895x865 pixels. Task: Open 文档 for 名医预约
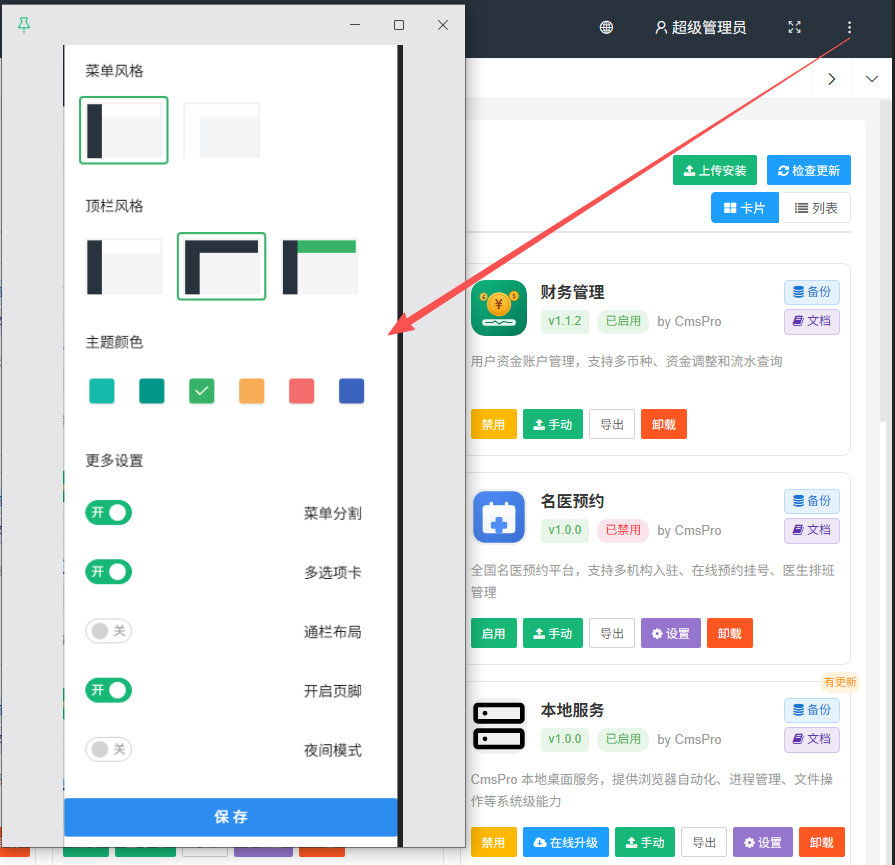812,530
